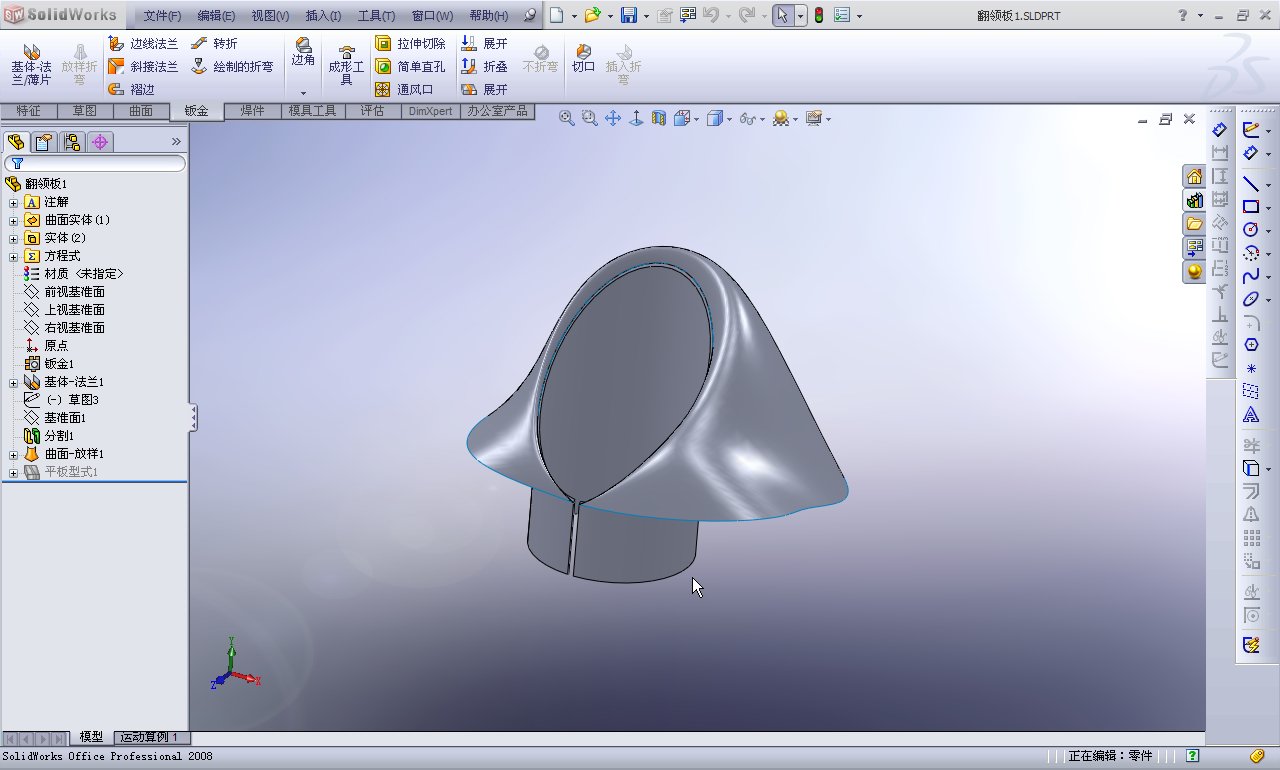Image resolution: width=1280 pixels, height=770 pixels.
Task: Select the Line sketch tool in right toolbar
Action: (x=1251, y=184)
